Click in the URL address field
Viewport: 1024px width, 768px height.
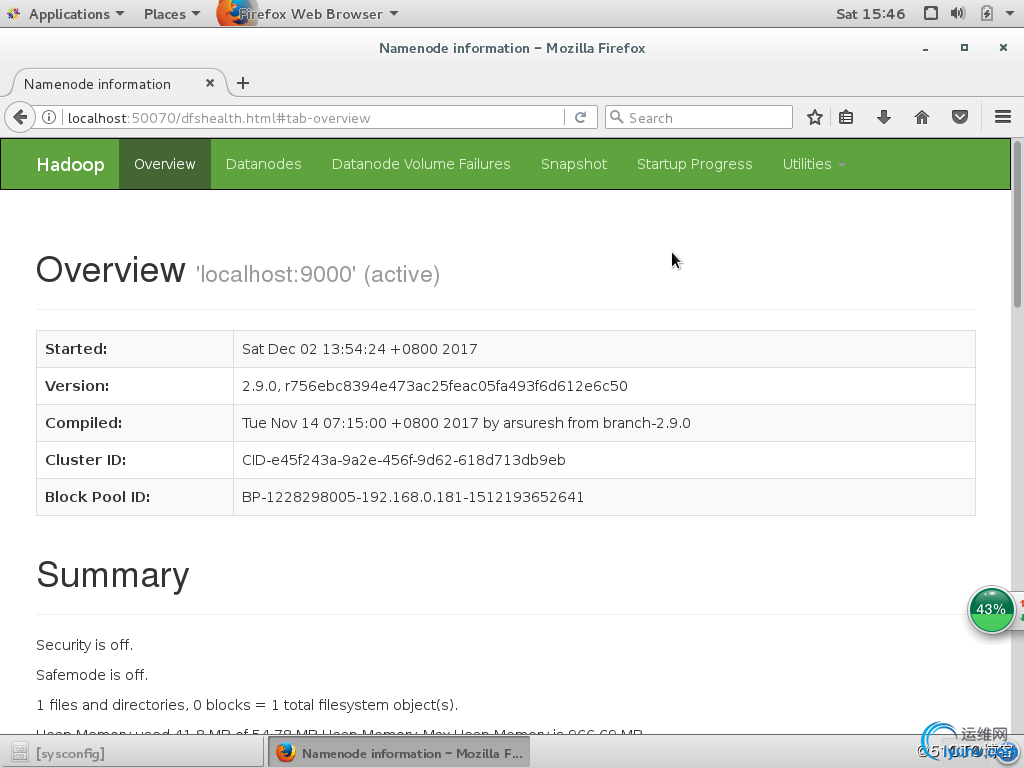pyautogui.click(x=313, y=118)
